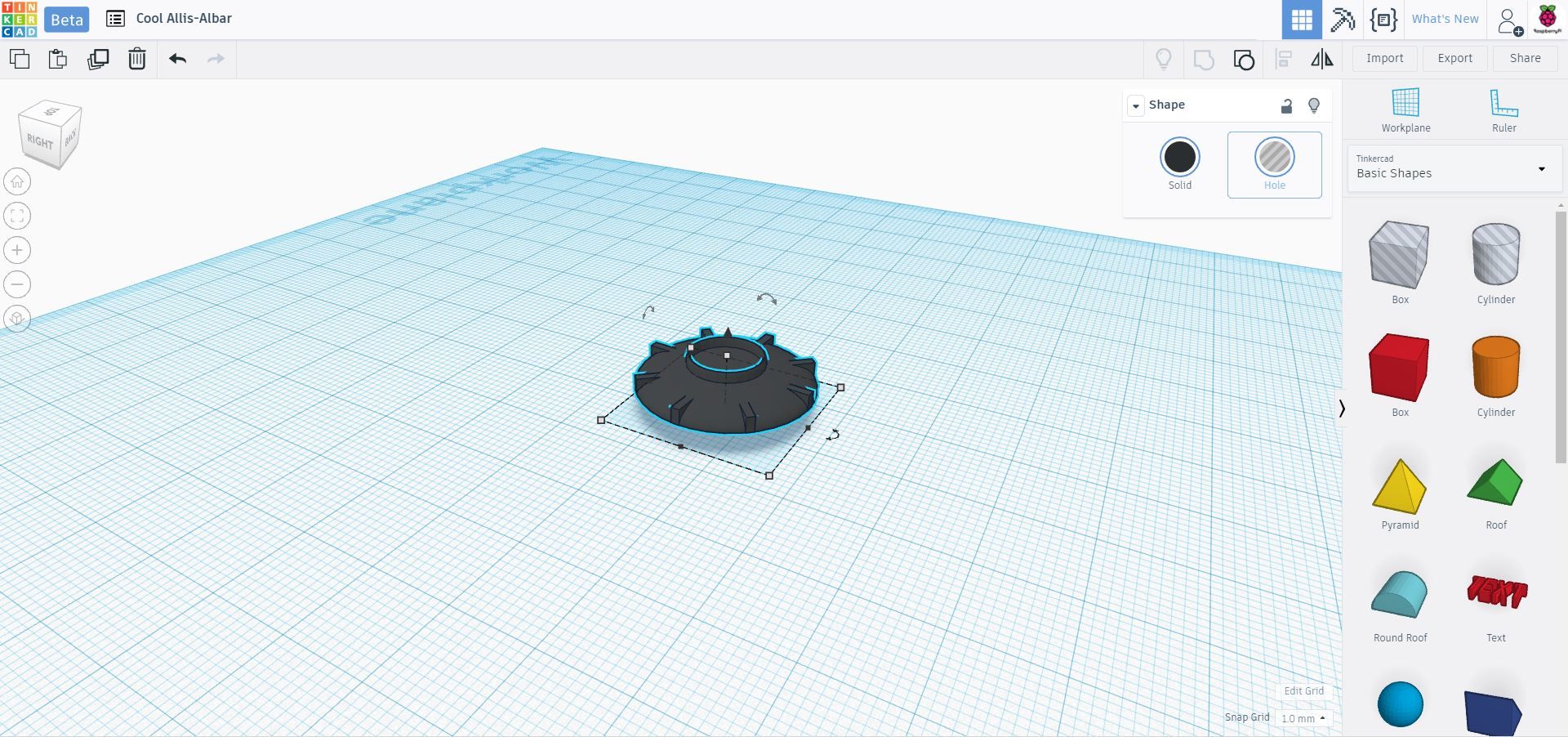Select the Workplane tool
Viewport: 1568px width, 737px height.
[x=1405, y=110]
